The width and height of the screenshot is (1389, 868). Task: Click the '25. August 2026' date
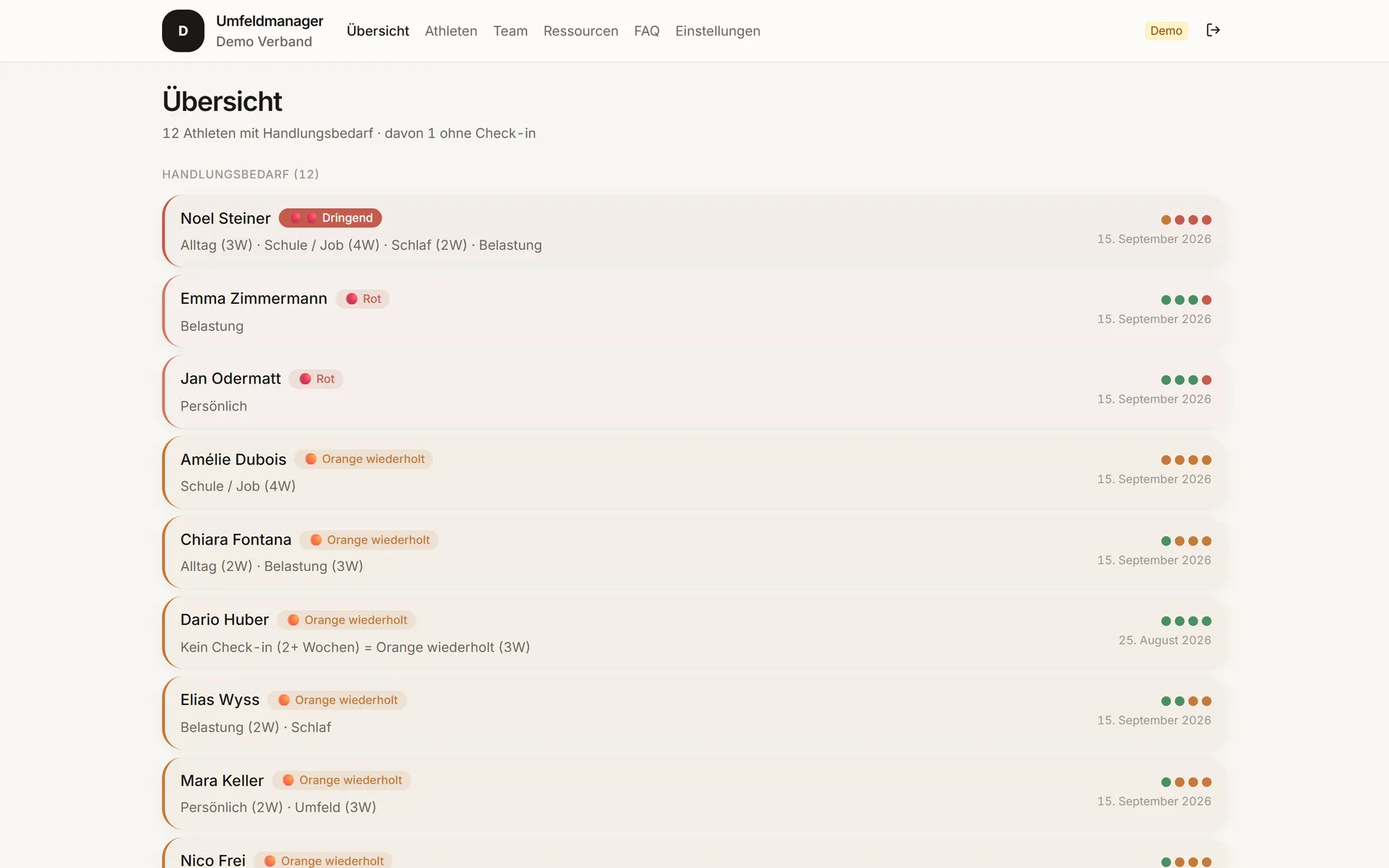tap(1165, 640)
